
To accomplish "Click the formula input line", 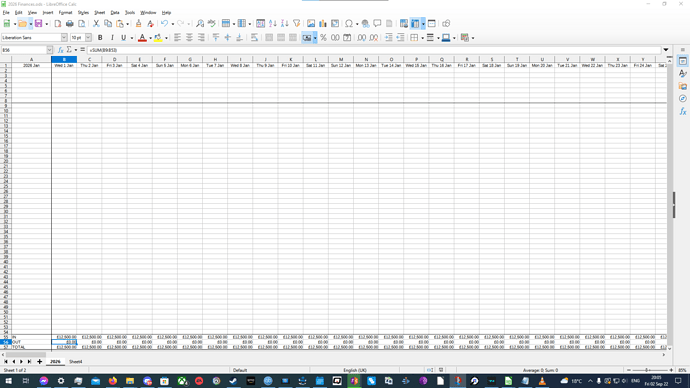I will [374, 50].
